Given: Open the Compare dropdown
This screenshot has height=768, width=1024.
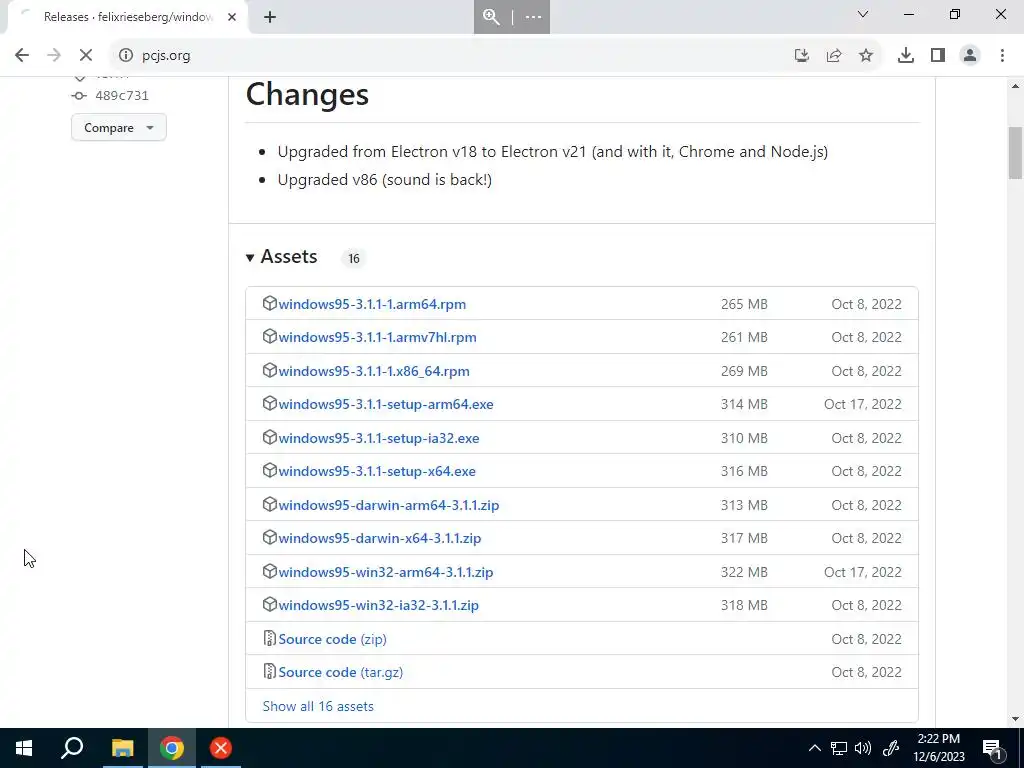Looking at the screenshot, I should click(x=119, y=127).
